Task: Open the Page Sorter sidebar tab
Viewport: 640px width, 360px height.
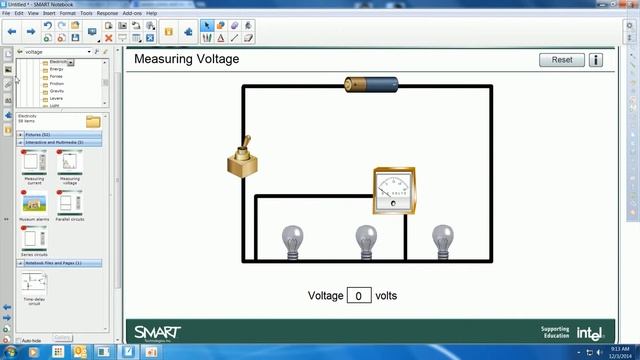Action: tap(8, 54)
